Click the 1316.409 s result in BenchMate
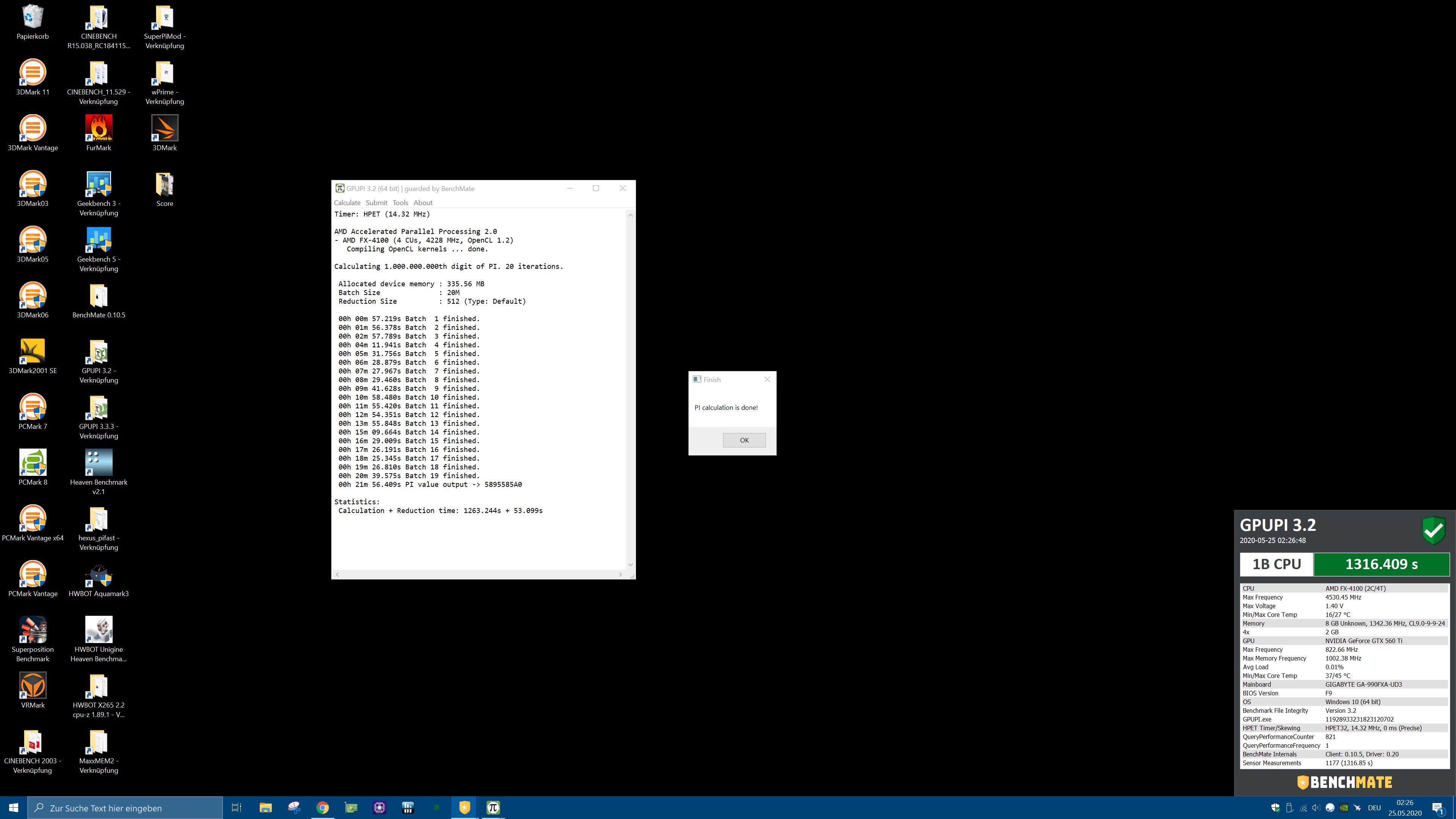 click(1381, 564)
